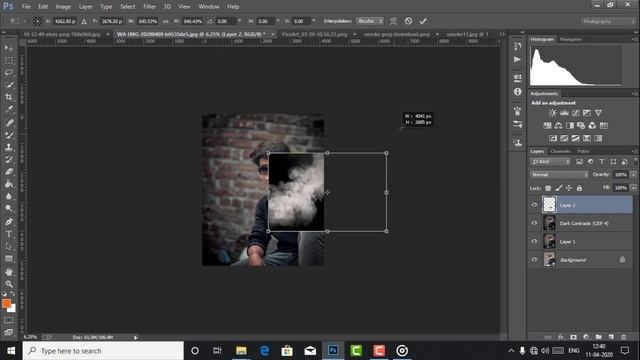Hide Dark Contrasts layer visibility eye

[x=534, y=223]
